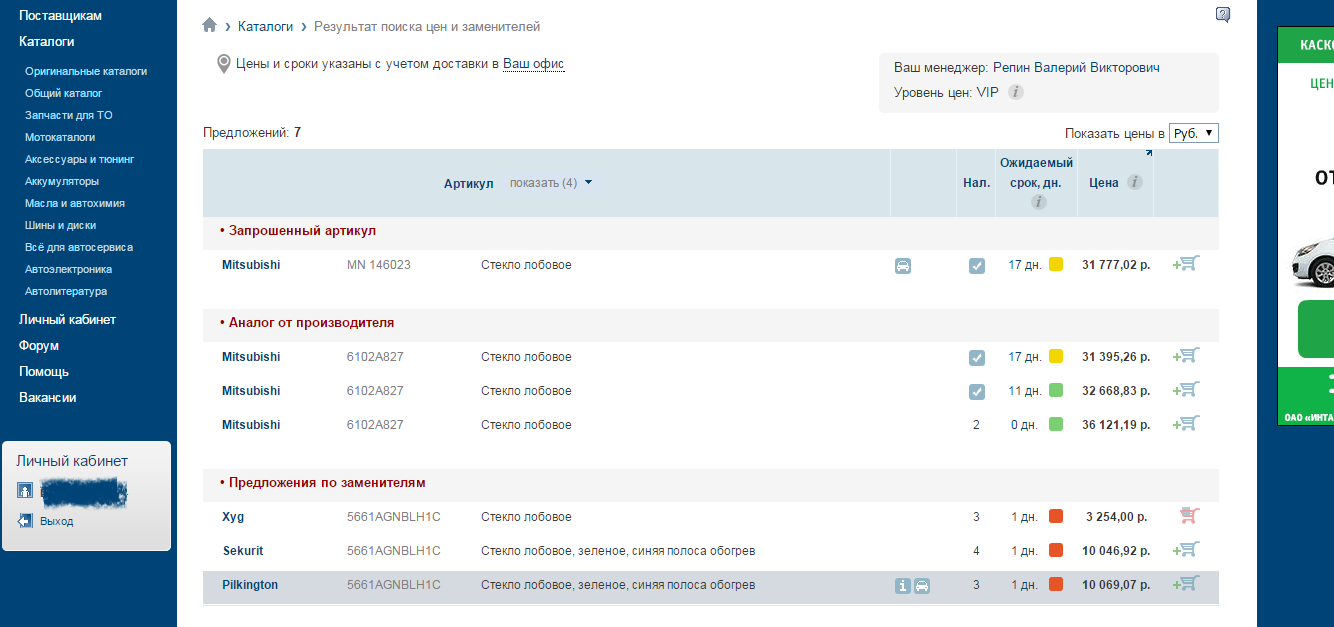
Task: Add Sekurit 10 046,92 offer to cart
Action: click(1186, 550)
